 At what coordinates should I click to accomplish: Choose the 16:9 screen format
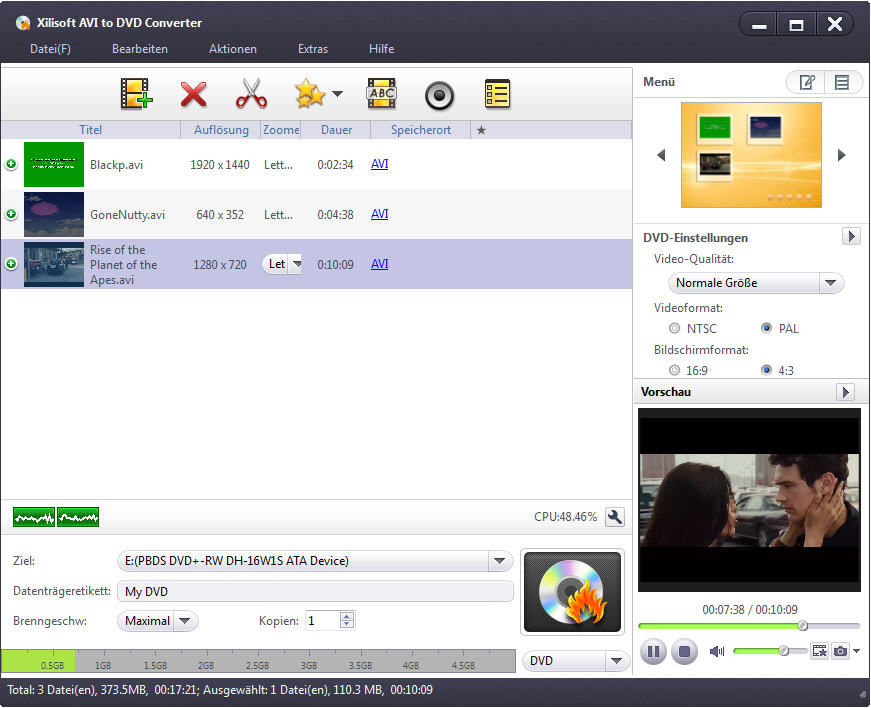(x=674, y=370)
